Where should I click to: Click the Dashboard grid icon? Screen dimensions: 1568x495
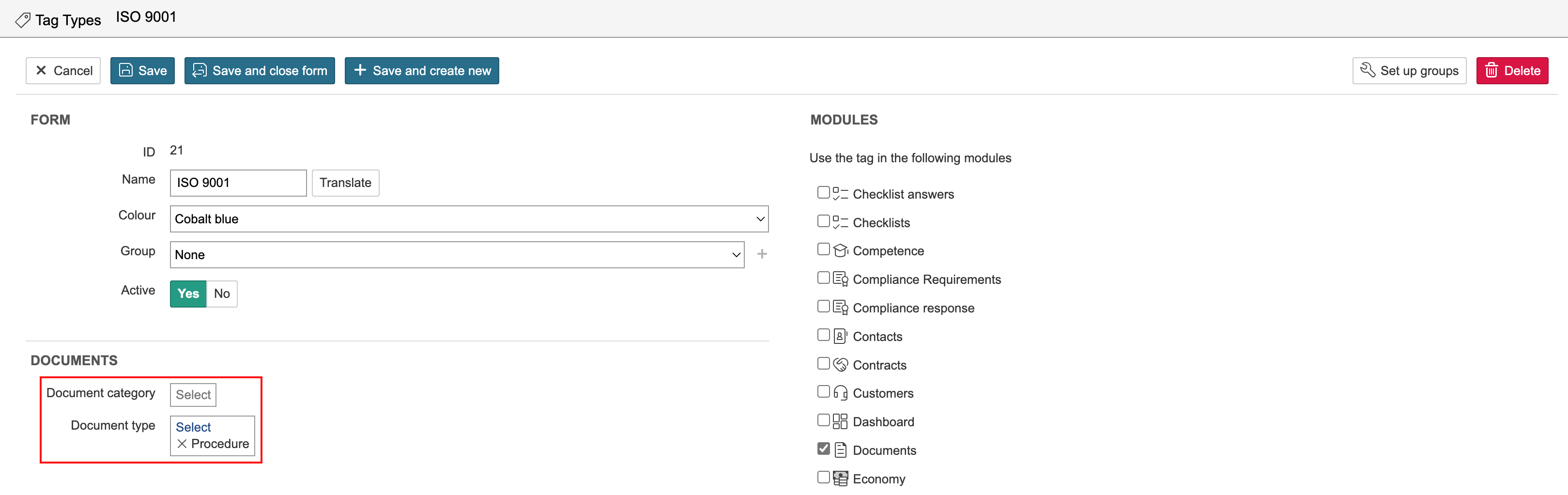[840, 421]
